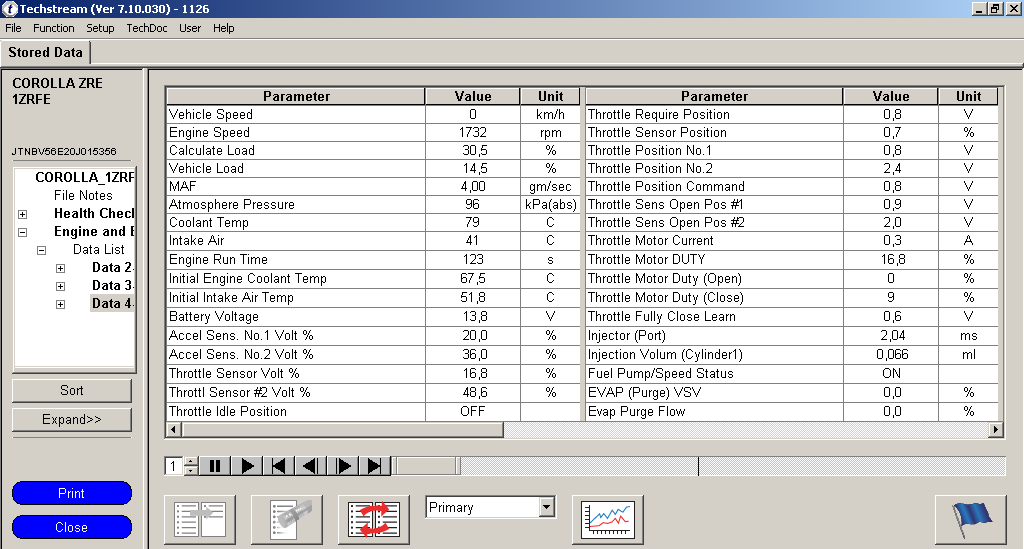Screen dimensions: 1024x549
Task: Open the Function menu
Action: pos(54,28)
